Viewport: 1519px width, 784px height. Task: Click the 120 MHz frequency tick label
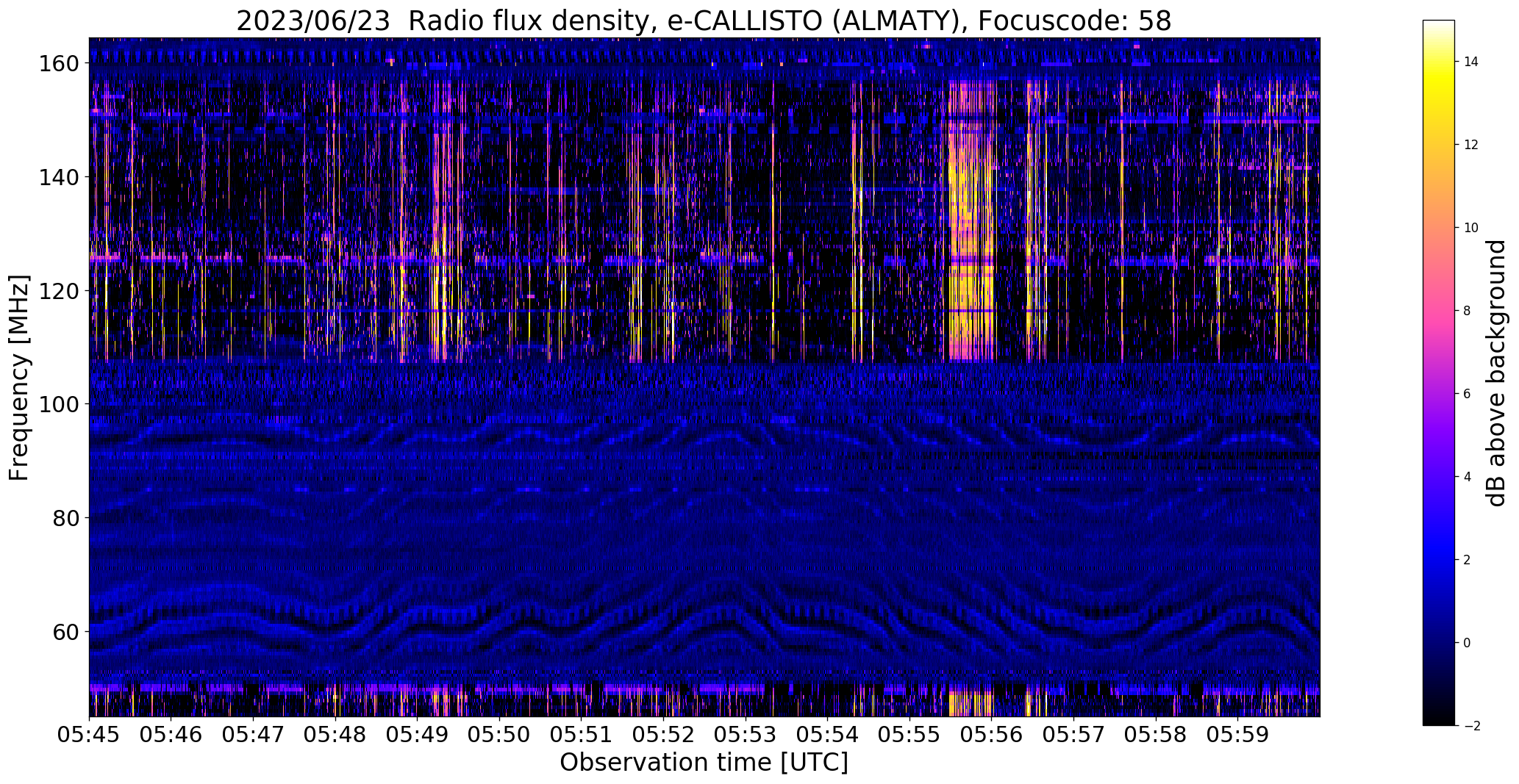(x=59, y=291)
